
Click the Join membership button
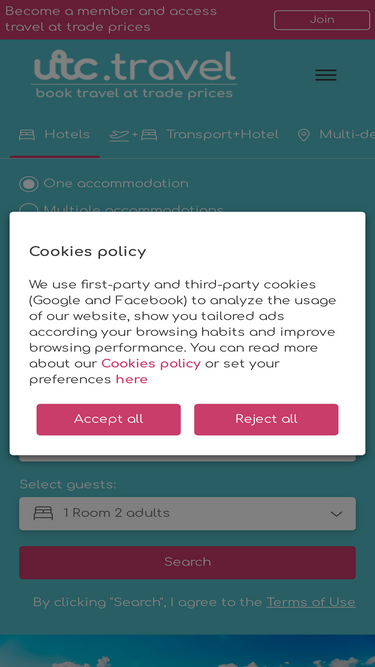coord(322,20)
